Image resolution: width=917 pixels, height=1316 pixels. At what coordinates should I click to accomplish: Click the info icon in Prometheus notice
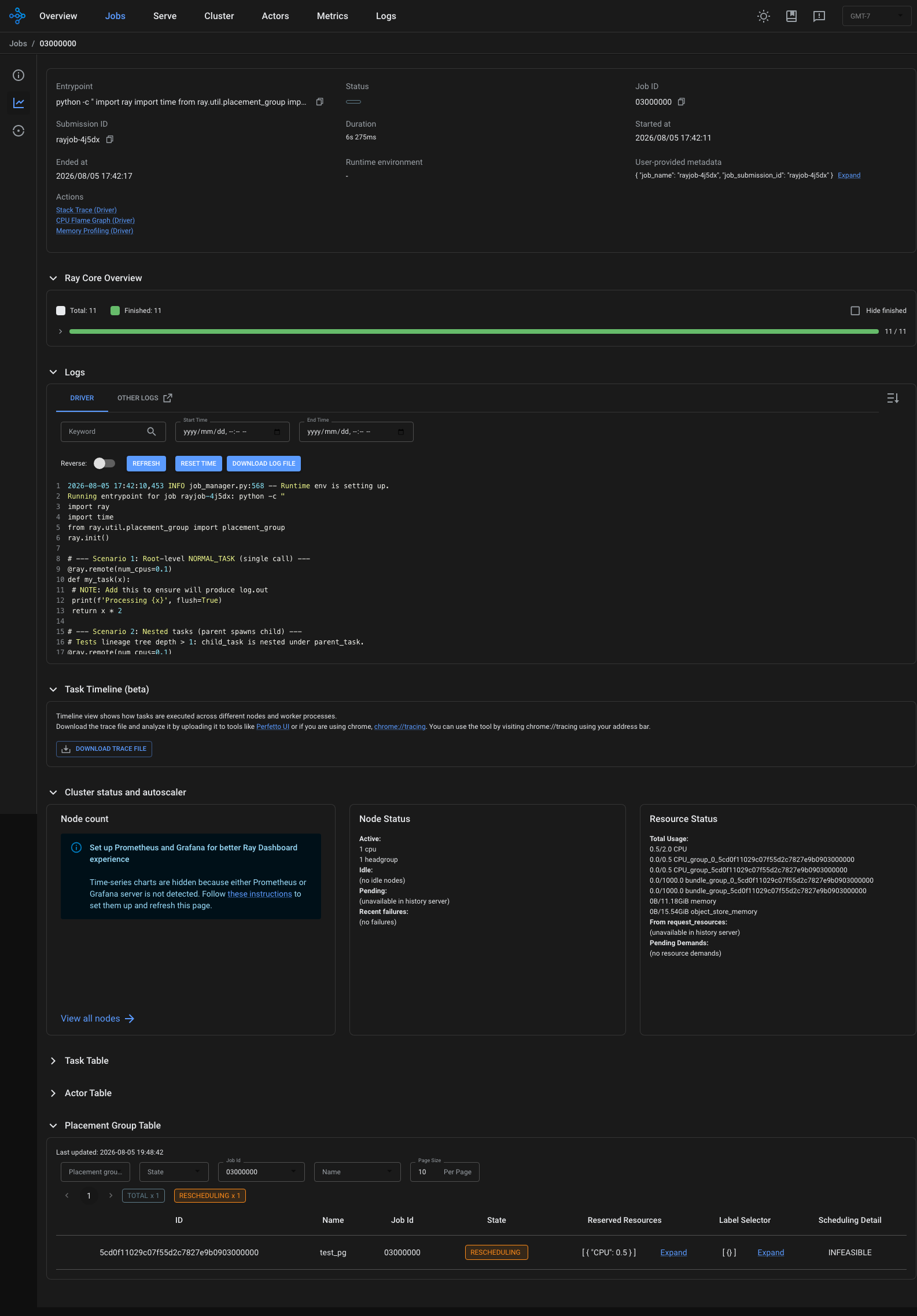point(76,847)
